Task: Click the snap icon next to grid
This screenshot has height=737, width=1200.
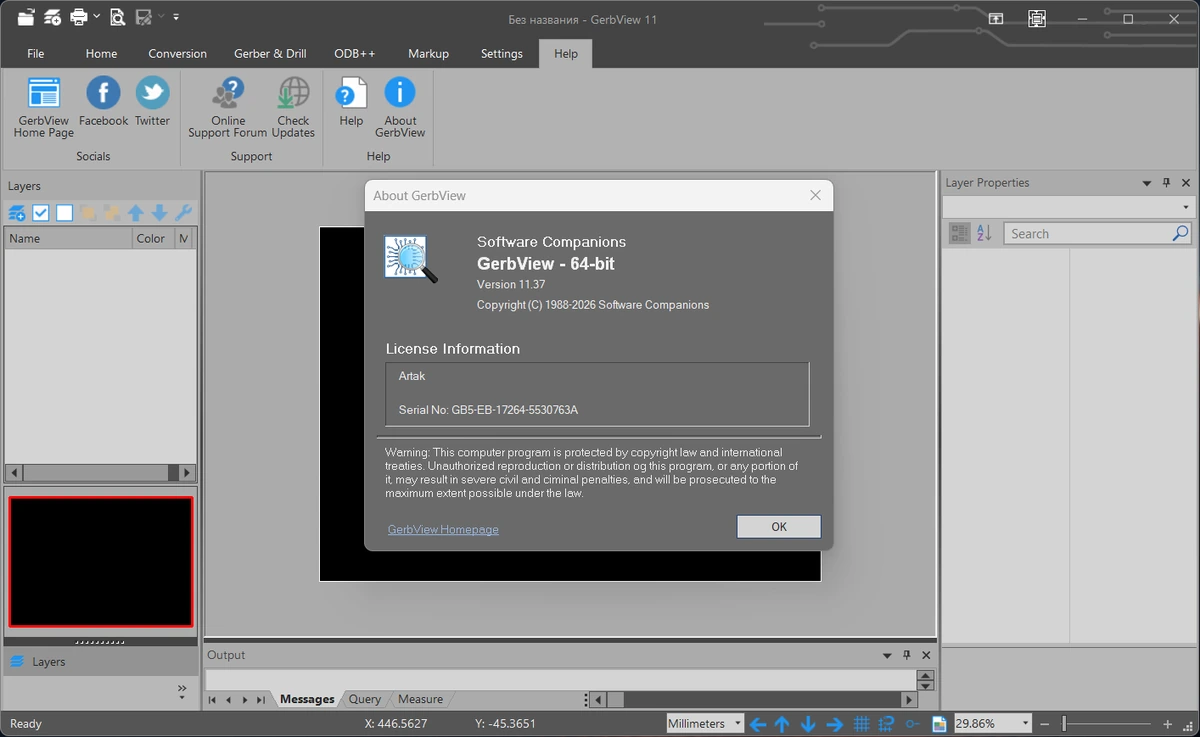Action: coord(886,724)
